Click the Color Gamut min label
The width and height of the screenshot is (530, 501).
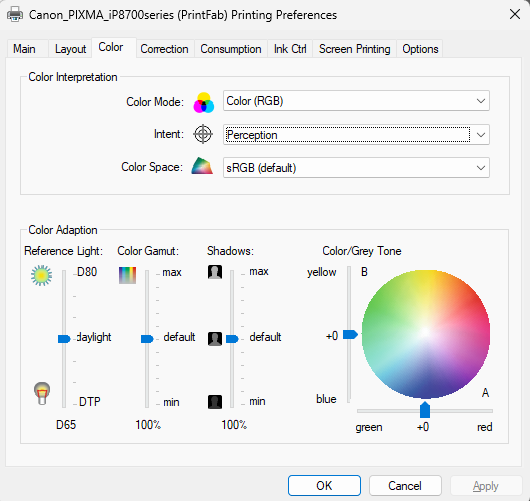pyautogui.click(x=171, y=402)
